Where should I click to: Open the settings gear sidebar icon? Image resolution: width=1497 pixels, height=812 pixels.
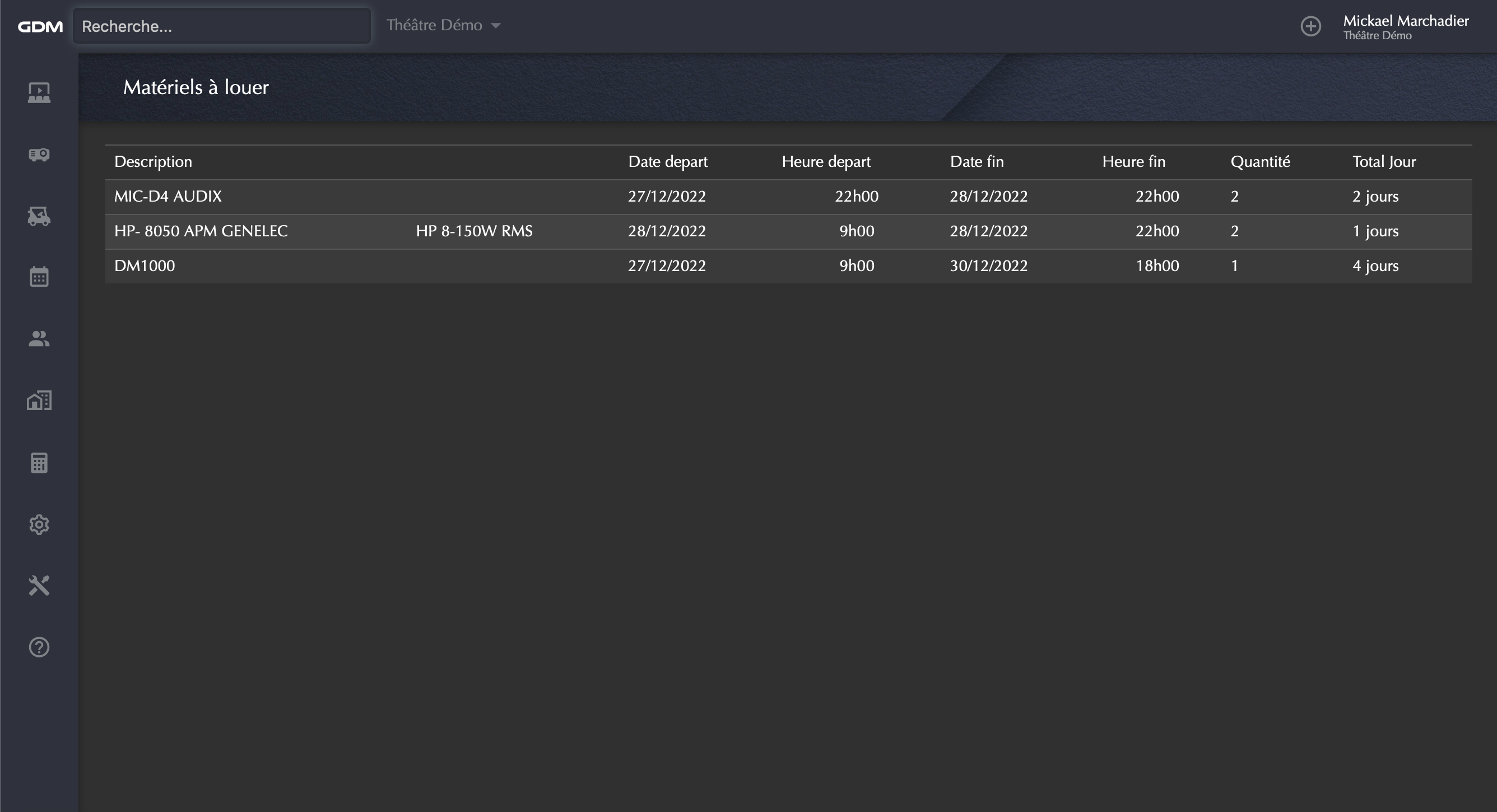[x=39, y=525]
